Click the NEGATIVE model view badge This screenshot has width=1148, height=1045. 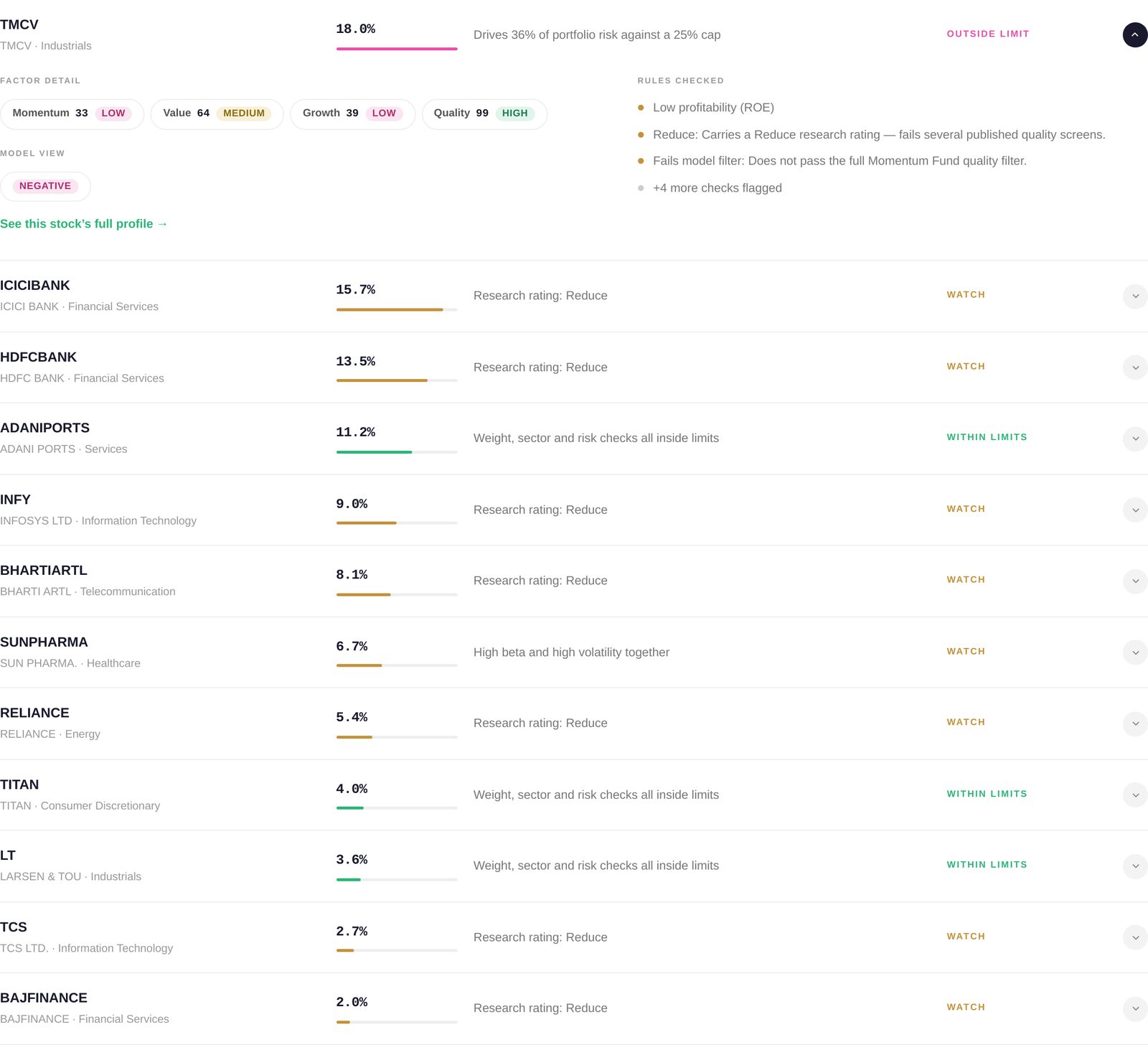click(45, 187)
